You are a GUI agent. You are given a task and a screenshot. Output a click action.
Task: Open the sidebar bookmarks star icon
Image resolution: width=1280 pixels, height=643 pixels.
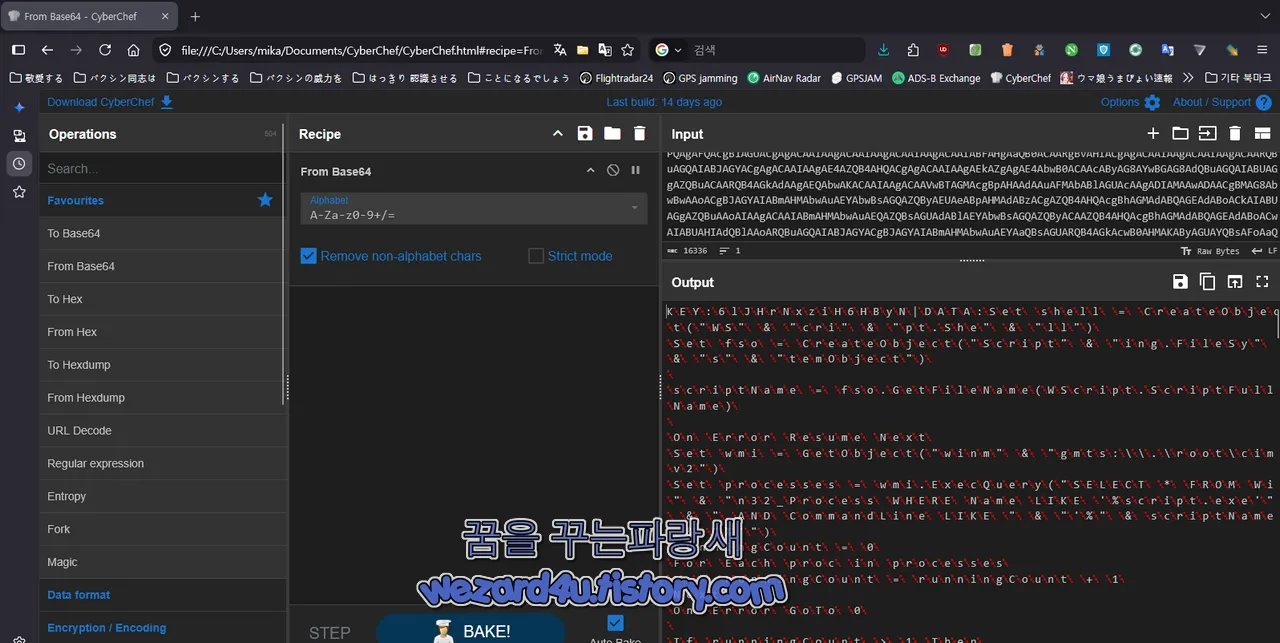[19, 191]
